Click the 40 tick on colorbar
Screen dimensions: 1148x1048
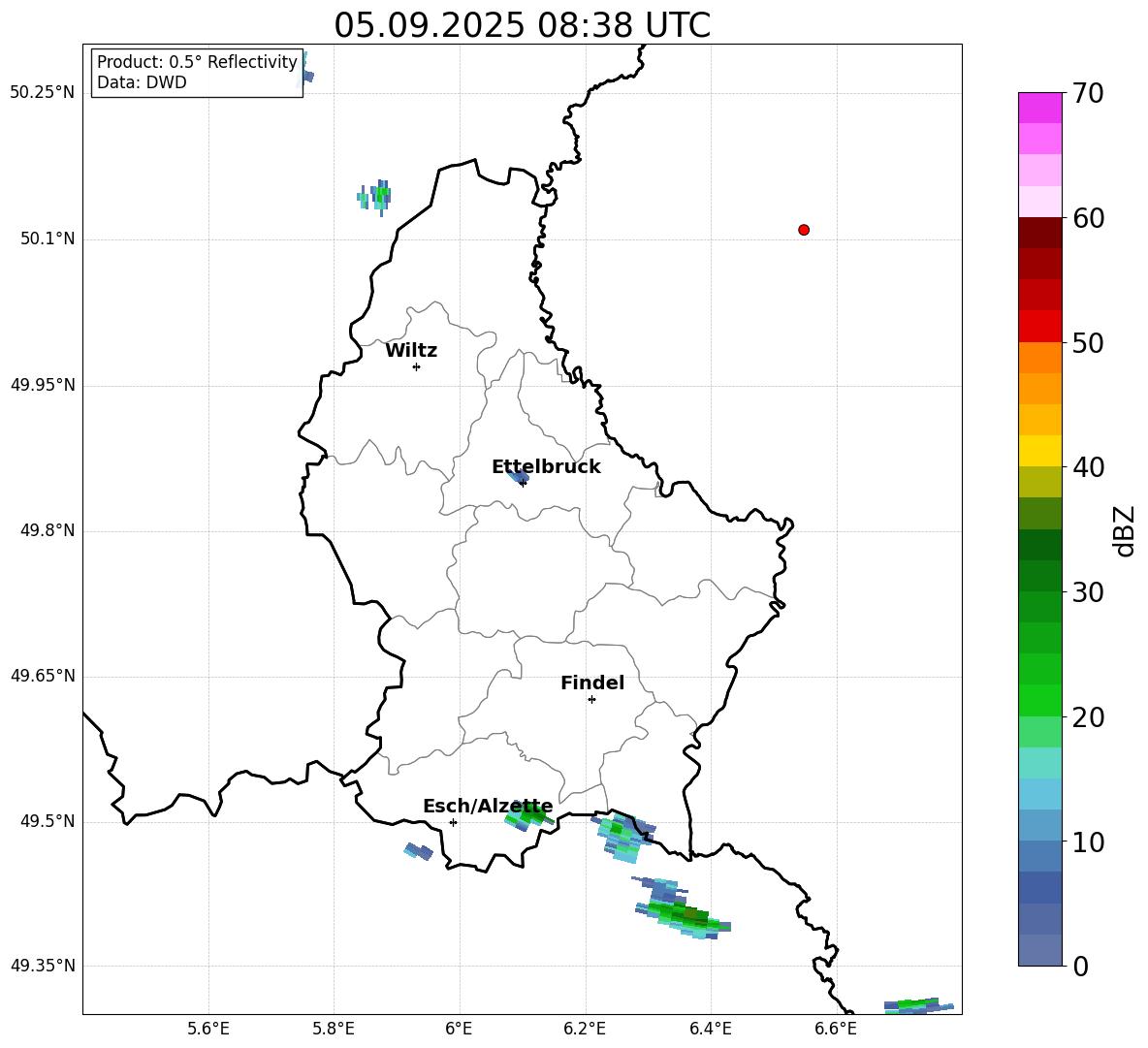click(x=1088, y=467)
